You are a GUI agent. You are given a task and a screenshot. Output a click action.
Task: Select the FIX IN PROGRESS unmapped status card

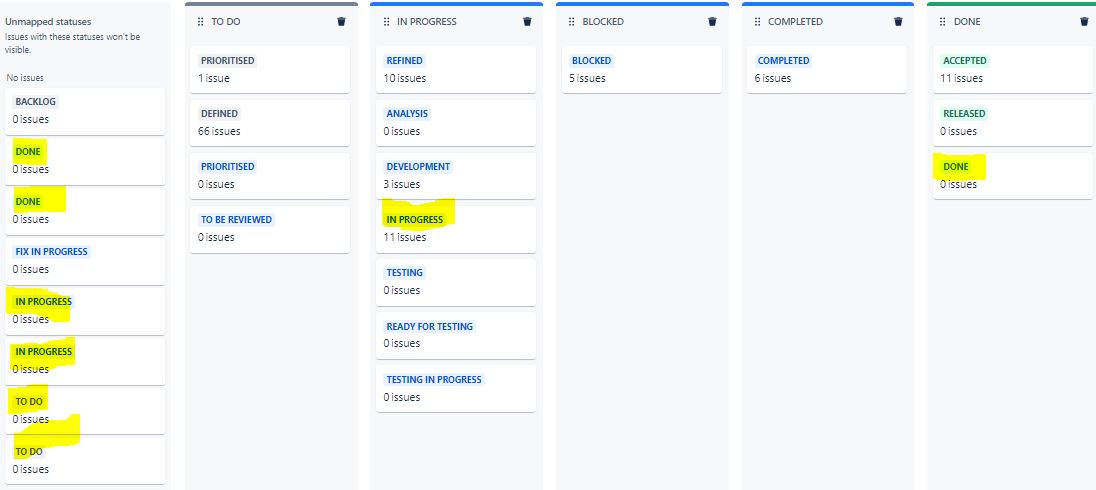(x=85, y=261)
